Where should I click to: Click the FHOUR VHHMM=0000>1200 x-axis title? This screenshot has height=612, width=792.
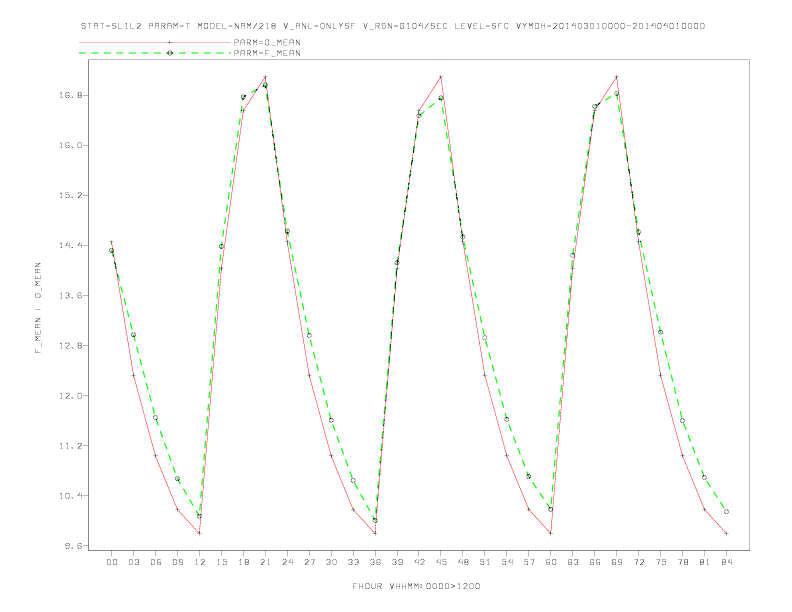(x=416, y=586)
